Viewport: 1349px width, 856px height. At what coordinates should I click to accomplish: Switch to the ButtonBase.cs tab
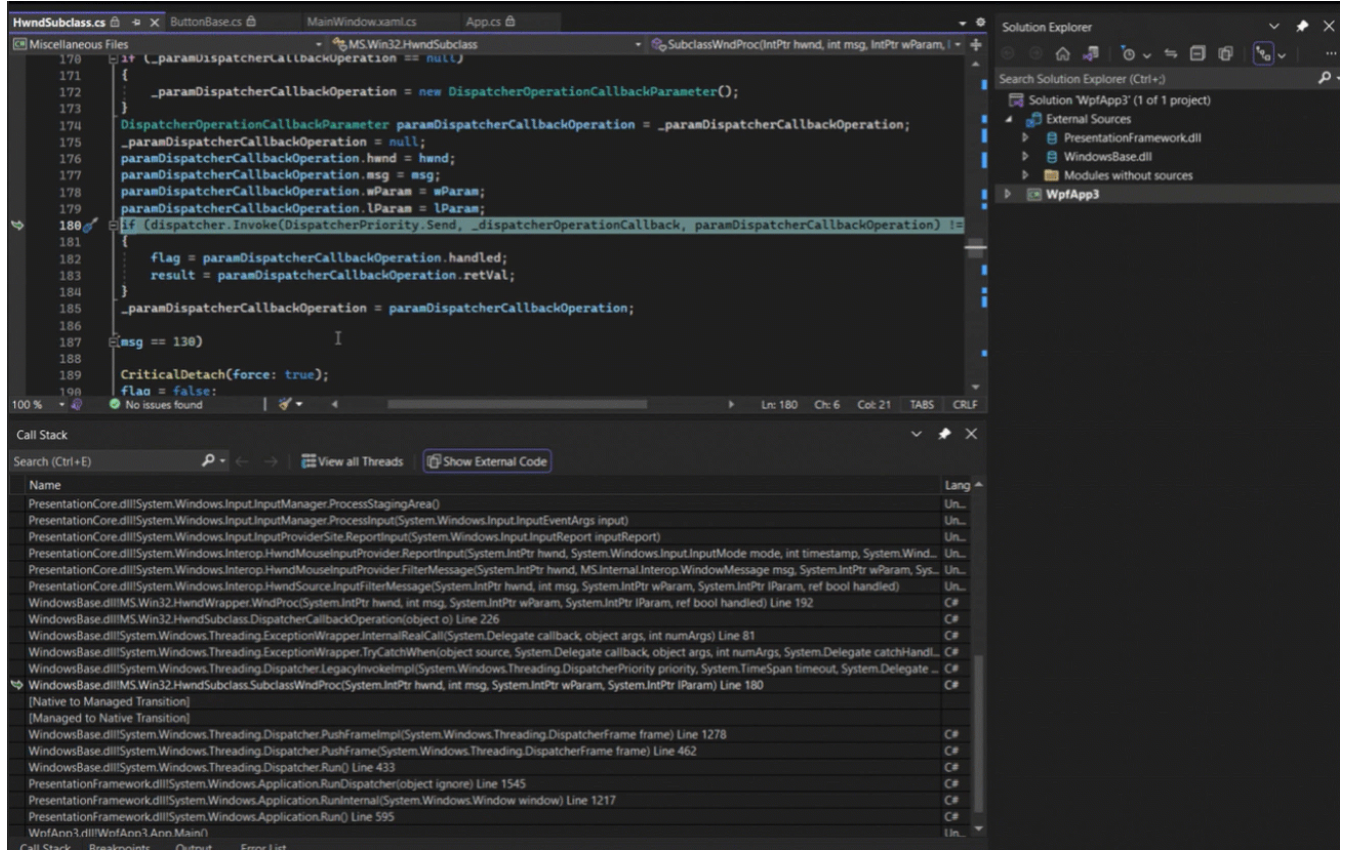tap(203, 21)
